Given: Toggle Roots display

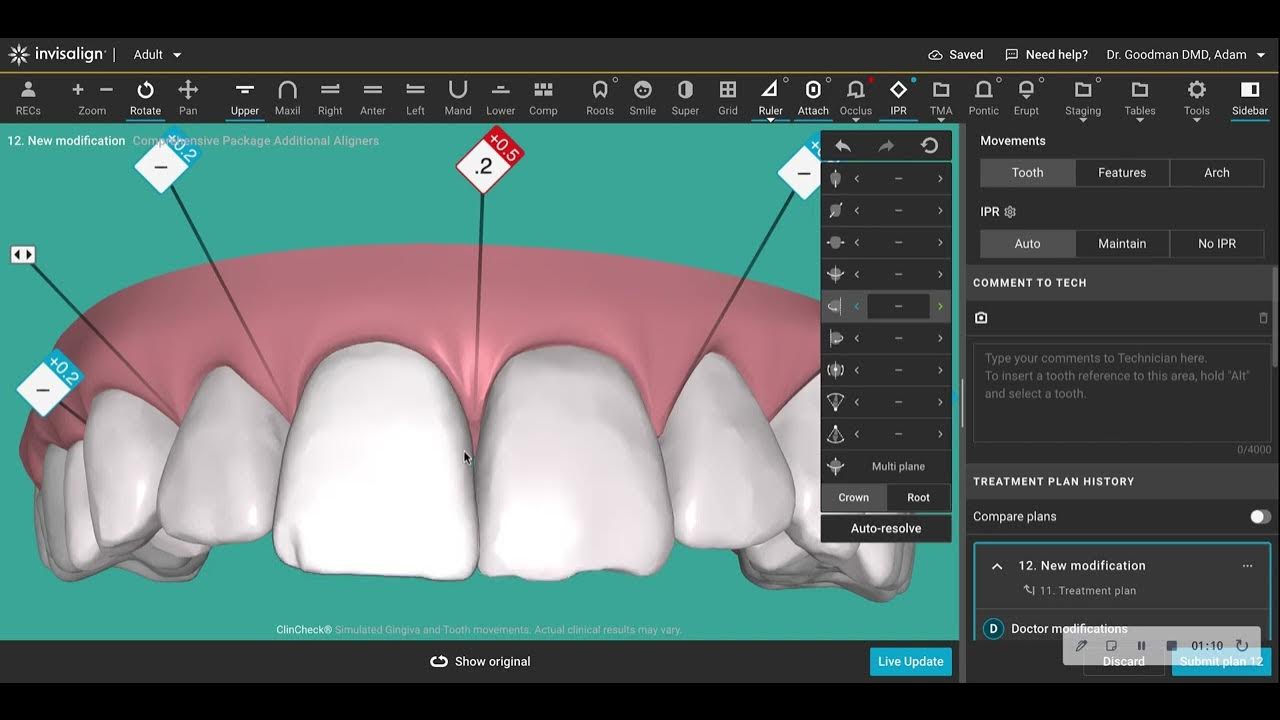Looking at the screenshot, I should [600, 98].
